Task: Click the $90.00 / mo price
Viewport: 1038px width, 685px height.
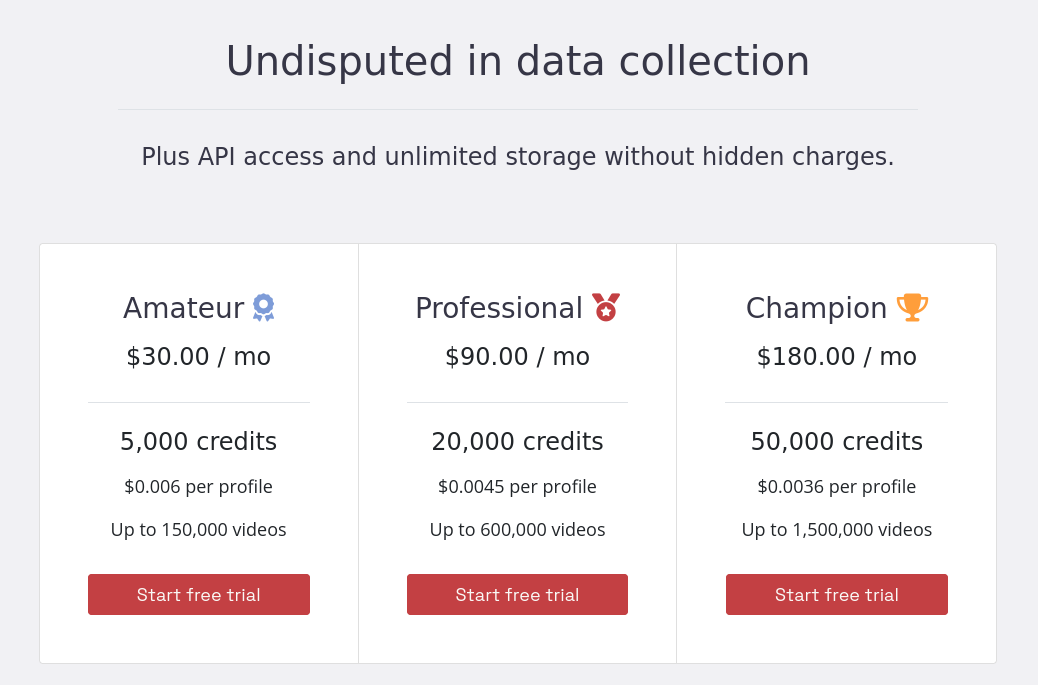Action: coord(517,356)
